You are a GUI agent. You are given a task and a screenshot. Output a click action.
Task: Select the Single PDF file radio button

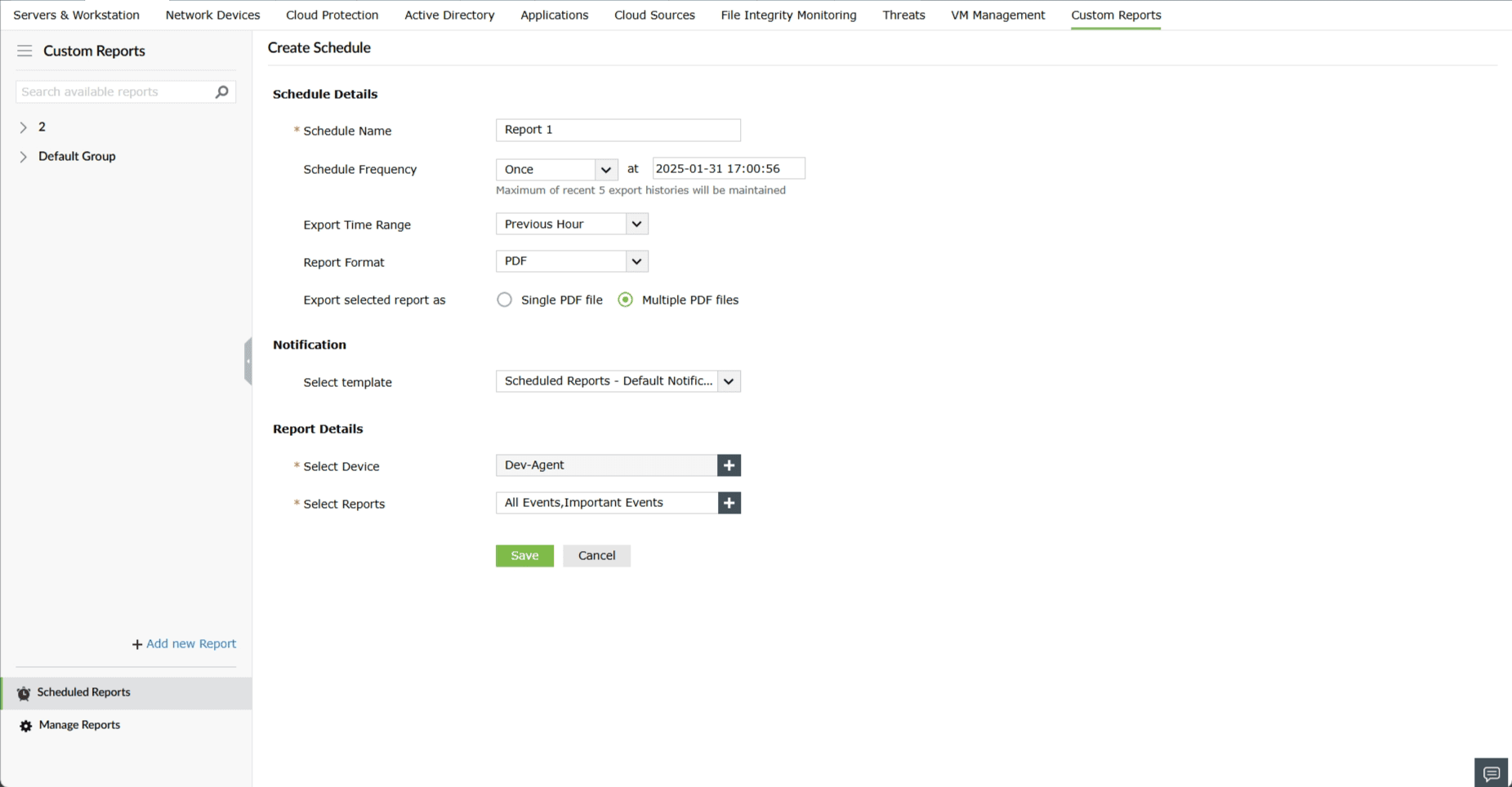tap(505, 300)
